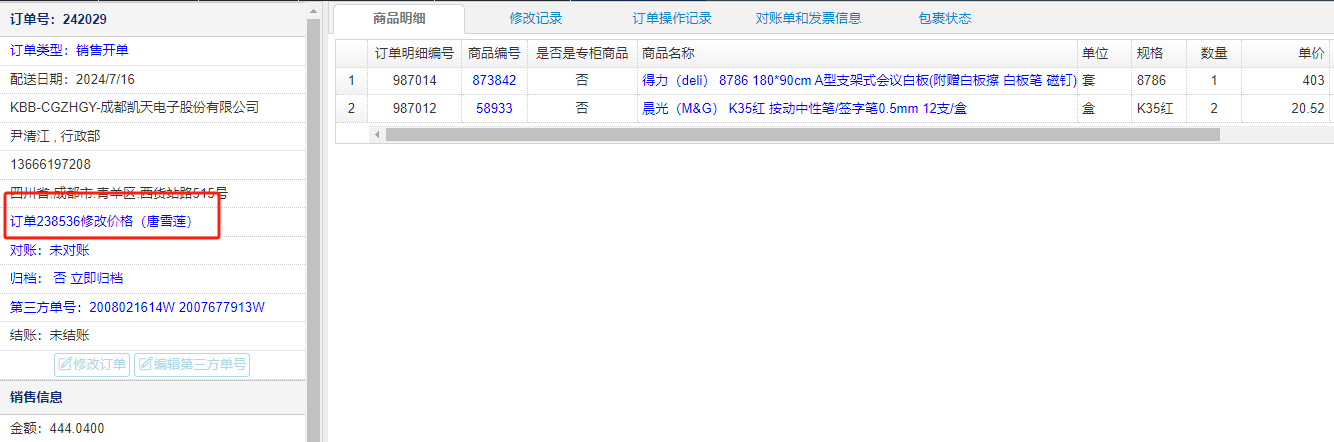Click the left scroll arrow of table scrollbar
The image size is (1334, 442).
(377, 134)
